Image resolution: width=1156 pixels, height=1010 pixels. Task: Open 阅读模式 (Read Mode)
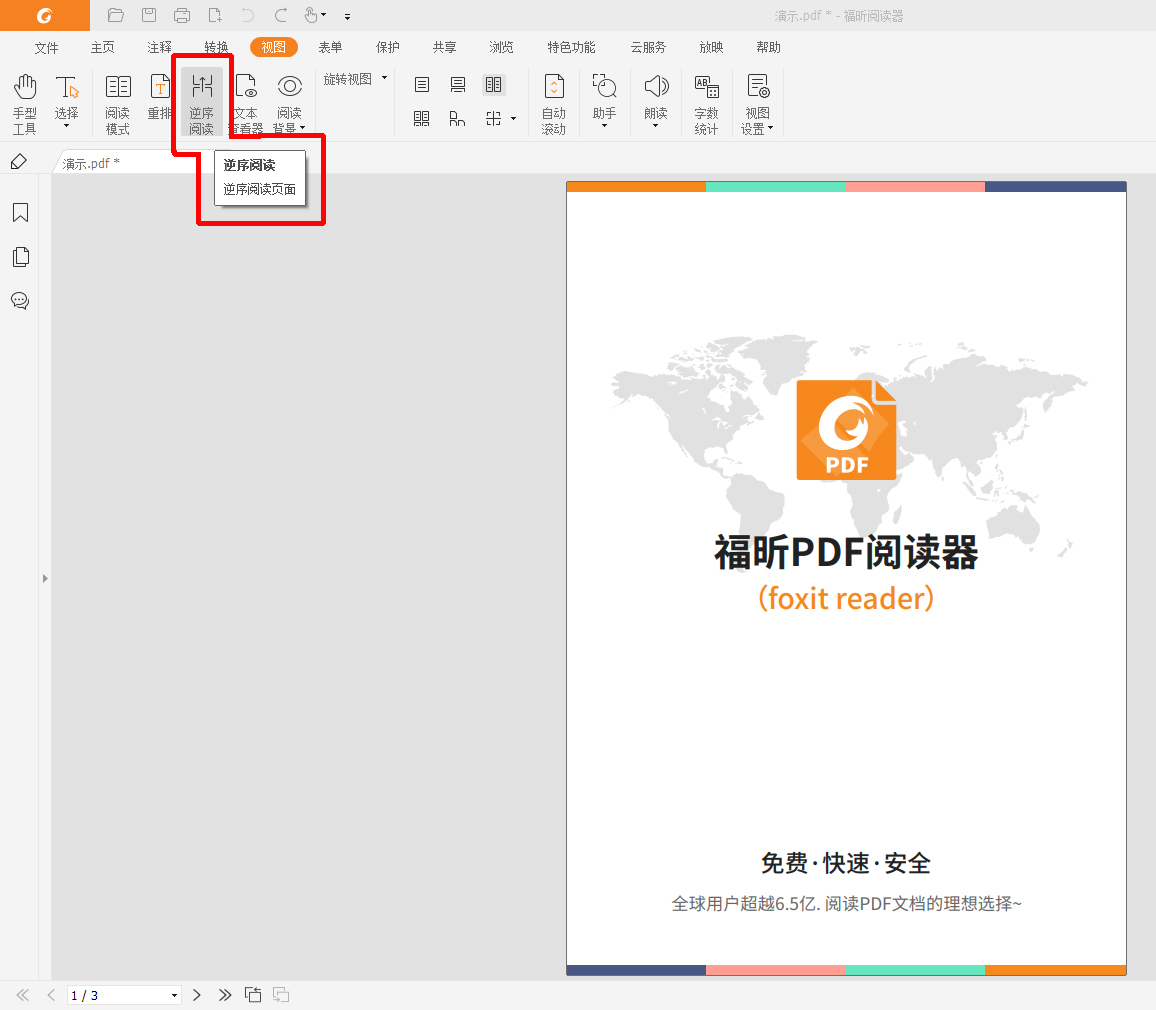117,100
